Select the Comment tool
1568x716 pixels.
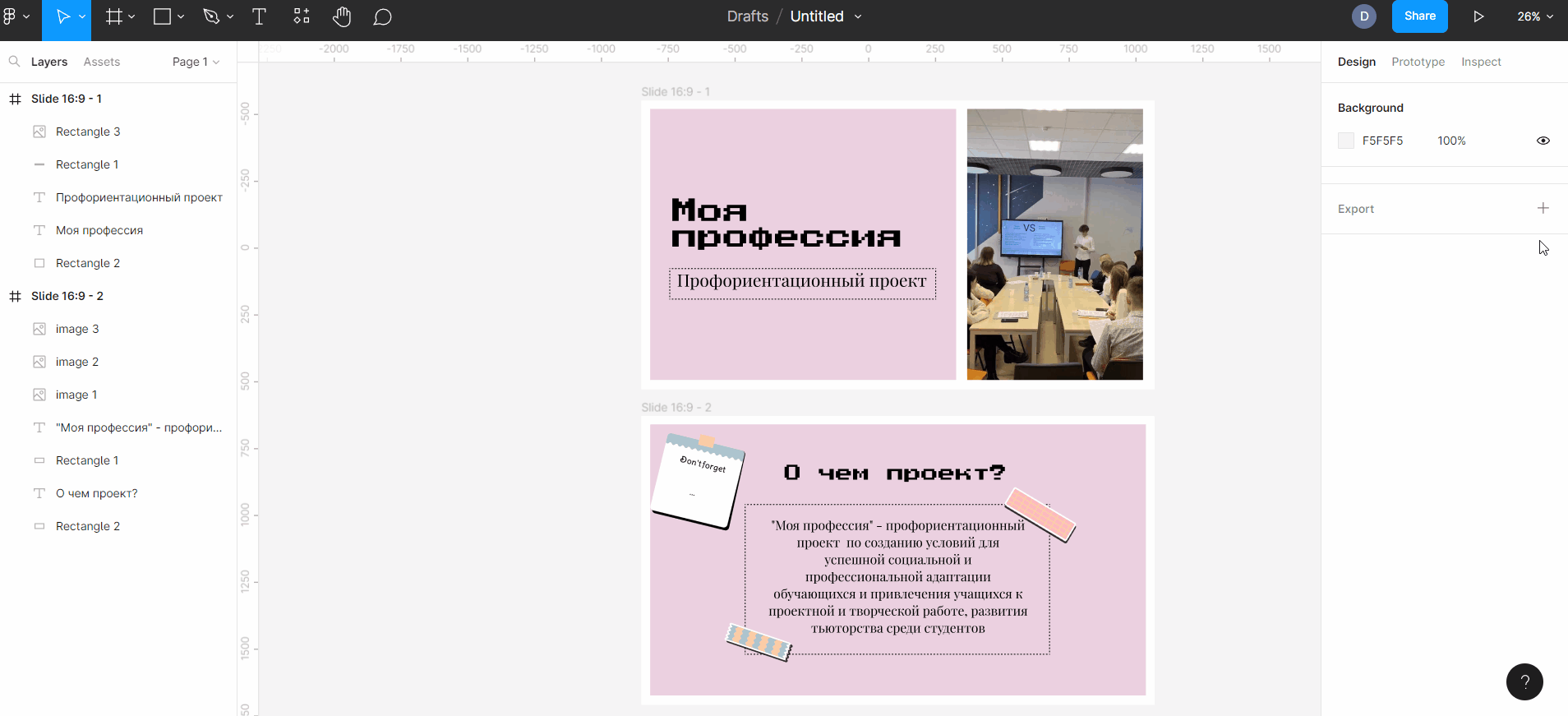[382, 16]
